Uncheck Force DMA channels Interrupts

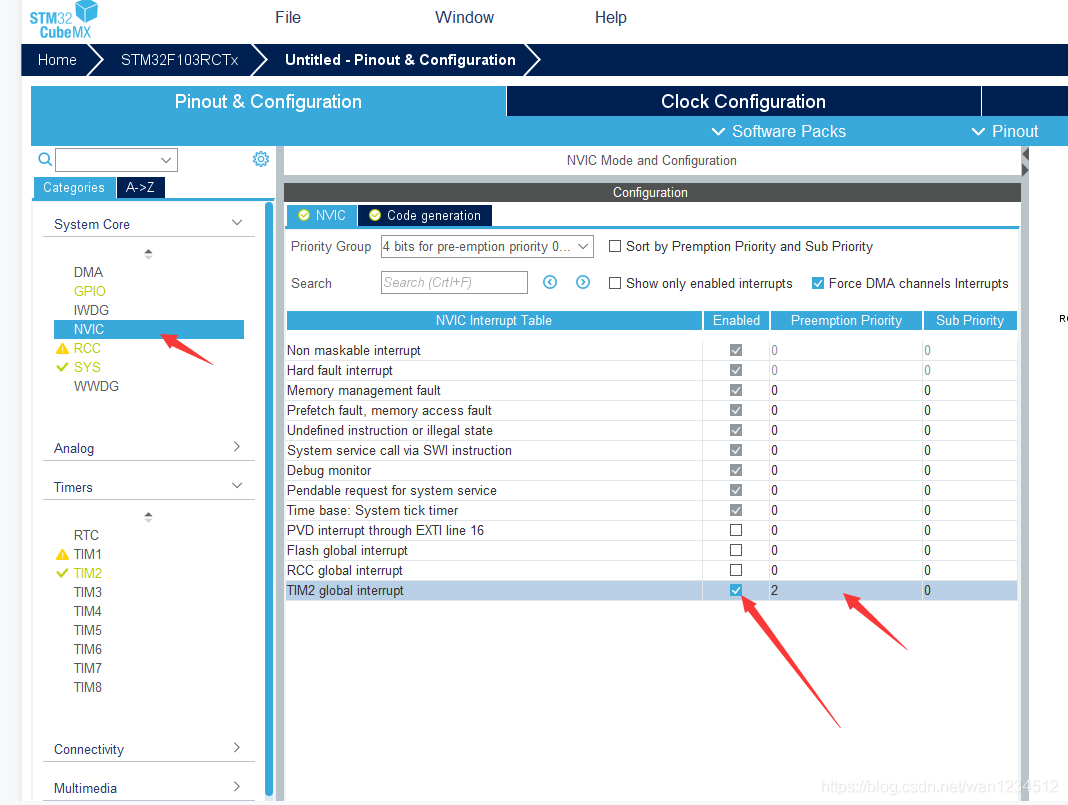pos(818,284)
